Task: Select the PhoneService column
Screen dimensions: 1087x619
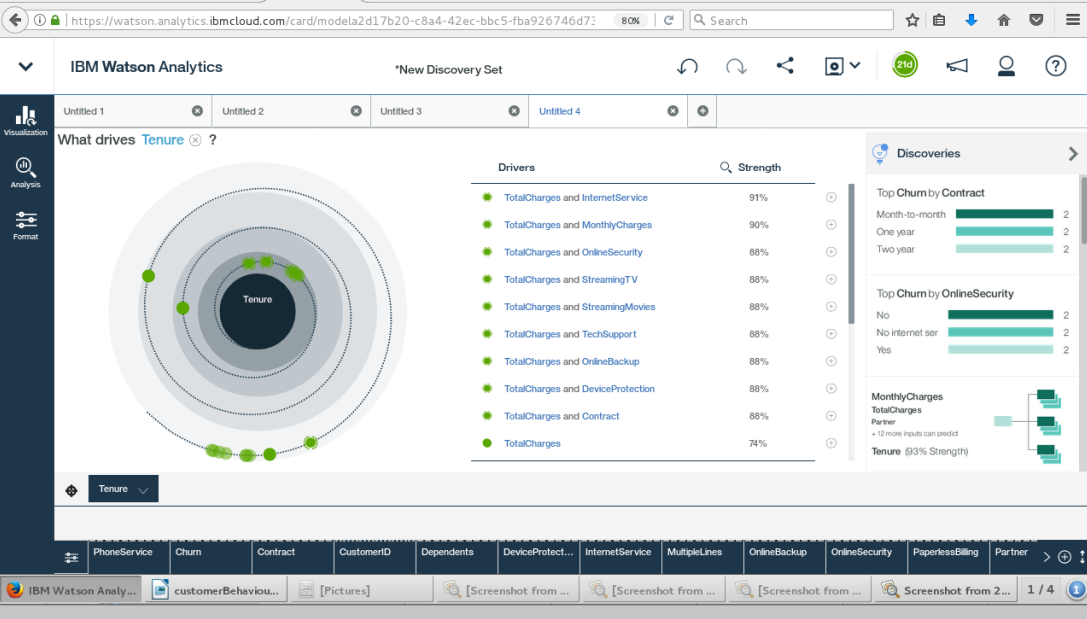Action: pyautogui.click(x=129, y=557)
